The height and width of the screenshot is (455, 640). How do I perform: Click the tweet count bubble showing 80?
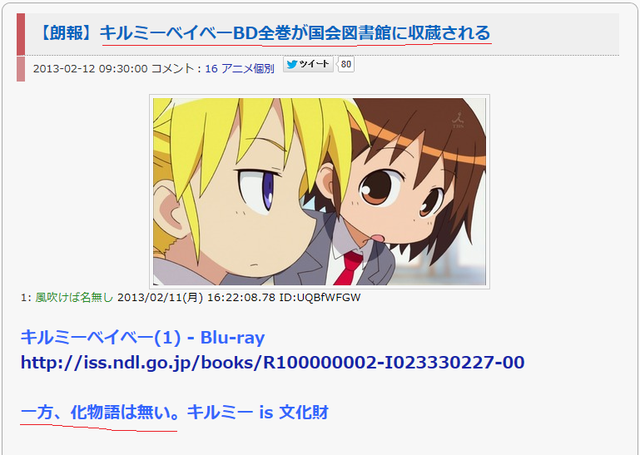(x=346, y=64)
